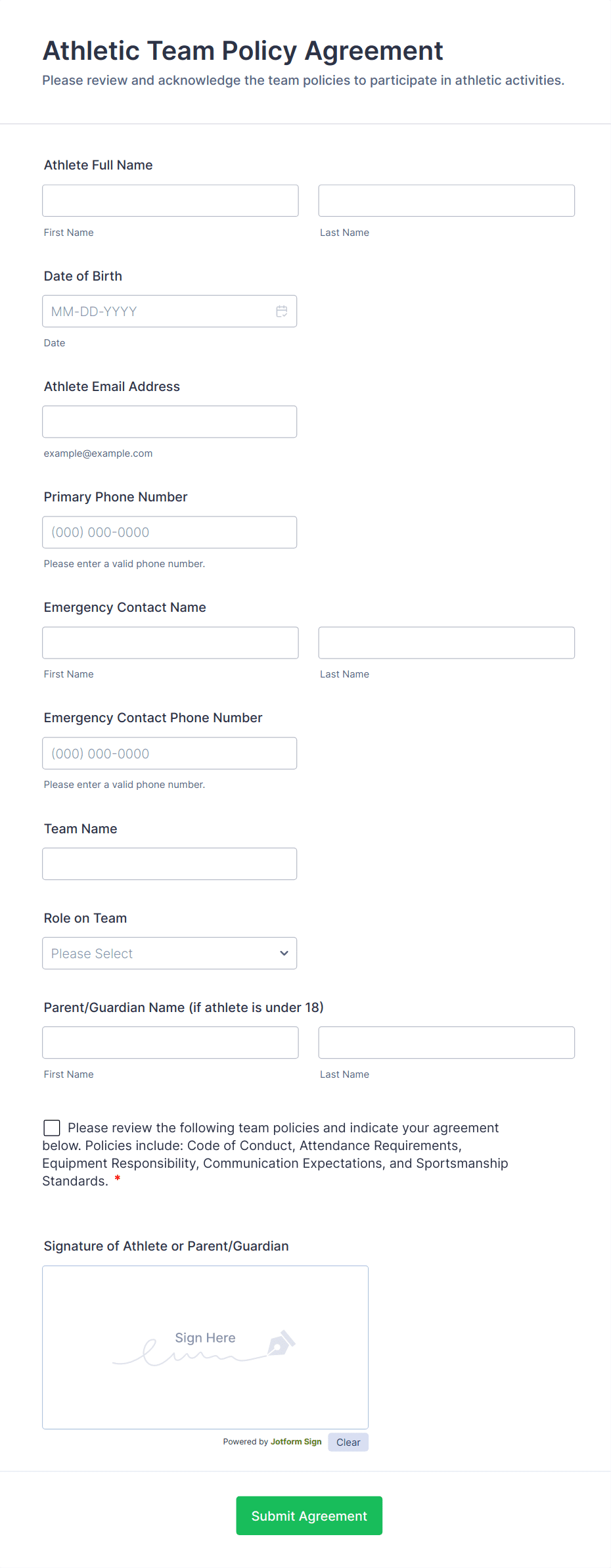Click the Emergency Contact Phone Number field

coord(170,753)
